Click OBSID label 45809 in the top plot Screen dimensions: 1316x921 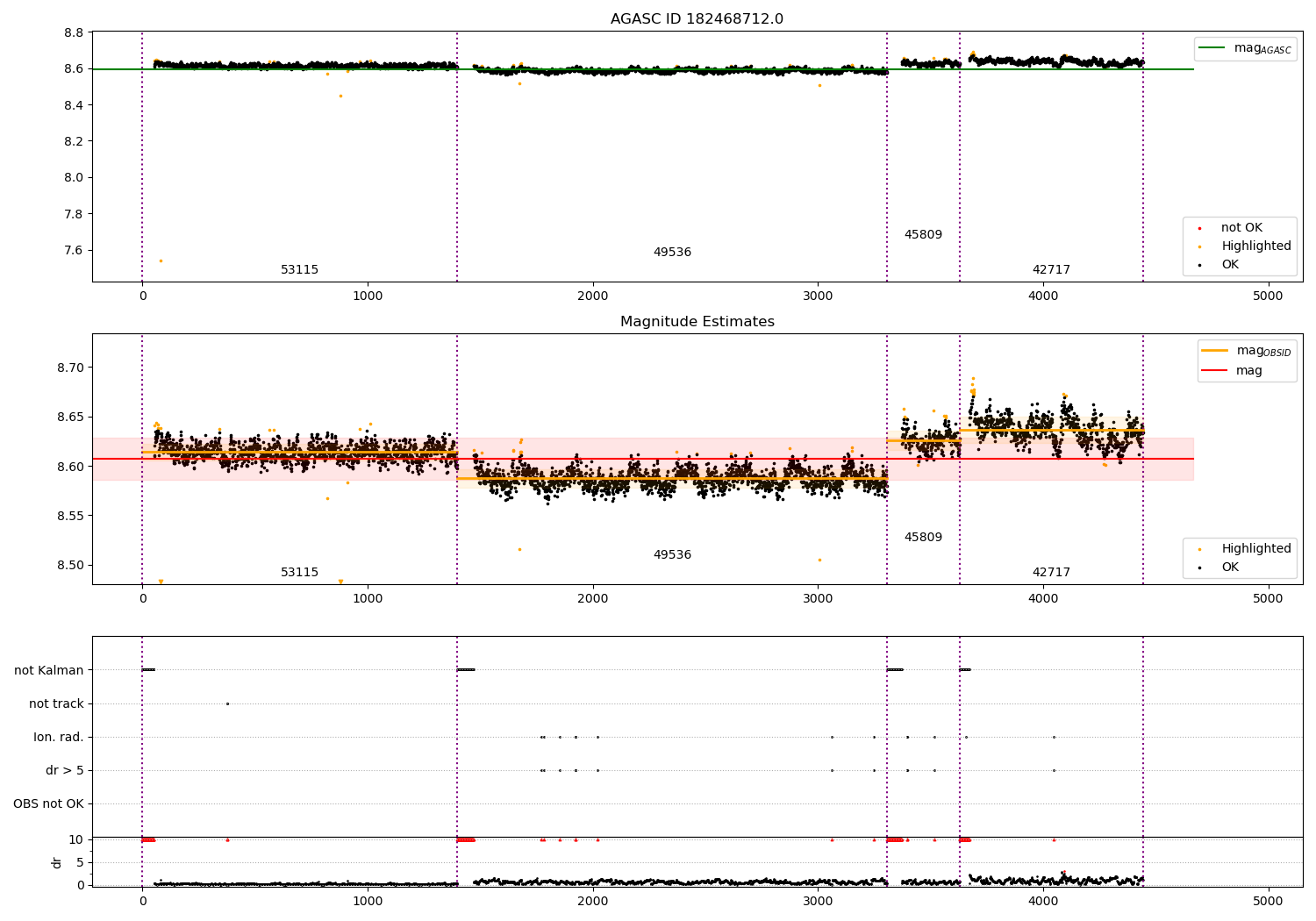[923, 235]
